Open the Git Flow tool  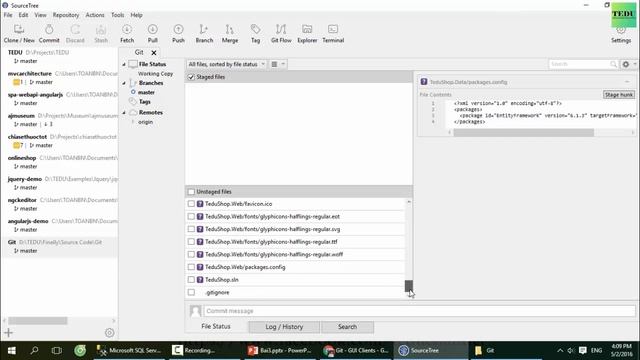[281, 33]
